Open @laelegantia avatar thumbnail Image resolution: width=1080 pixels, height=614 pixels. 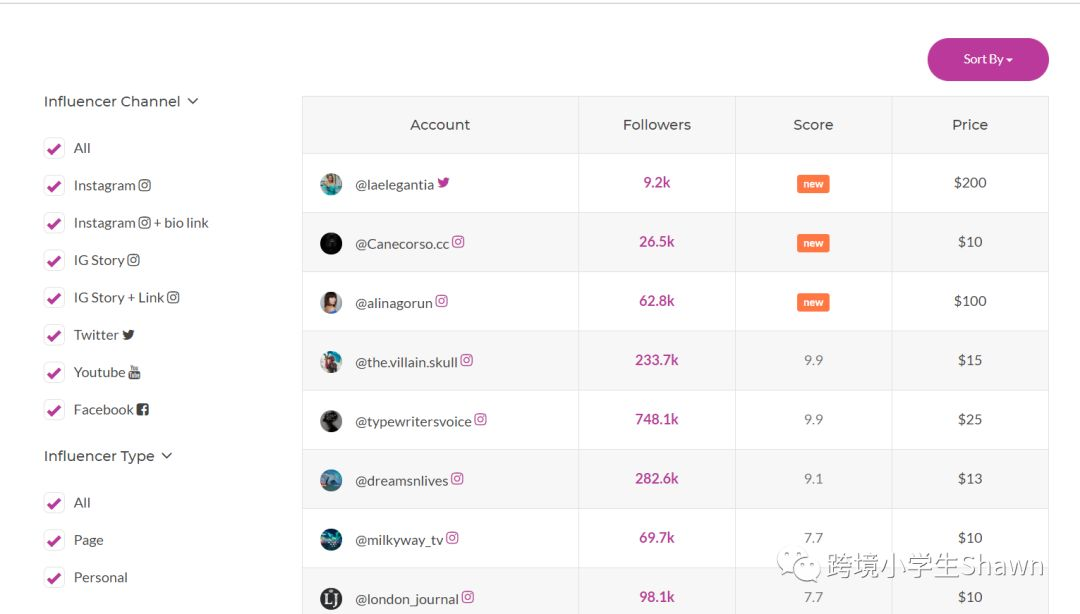coord(331,184)
